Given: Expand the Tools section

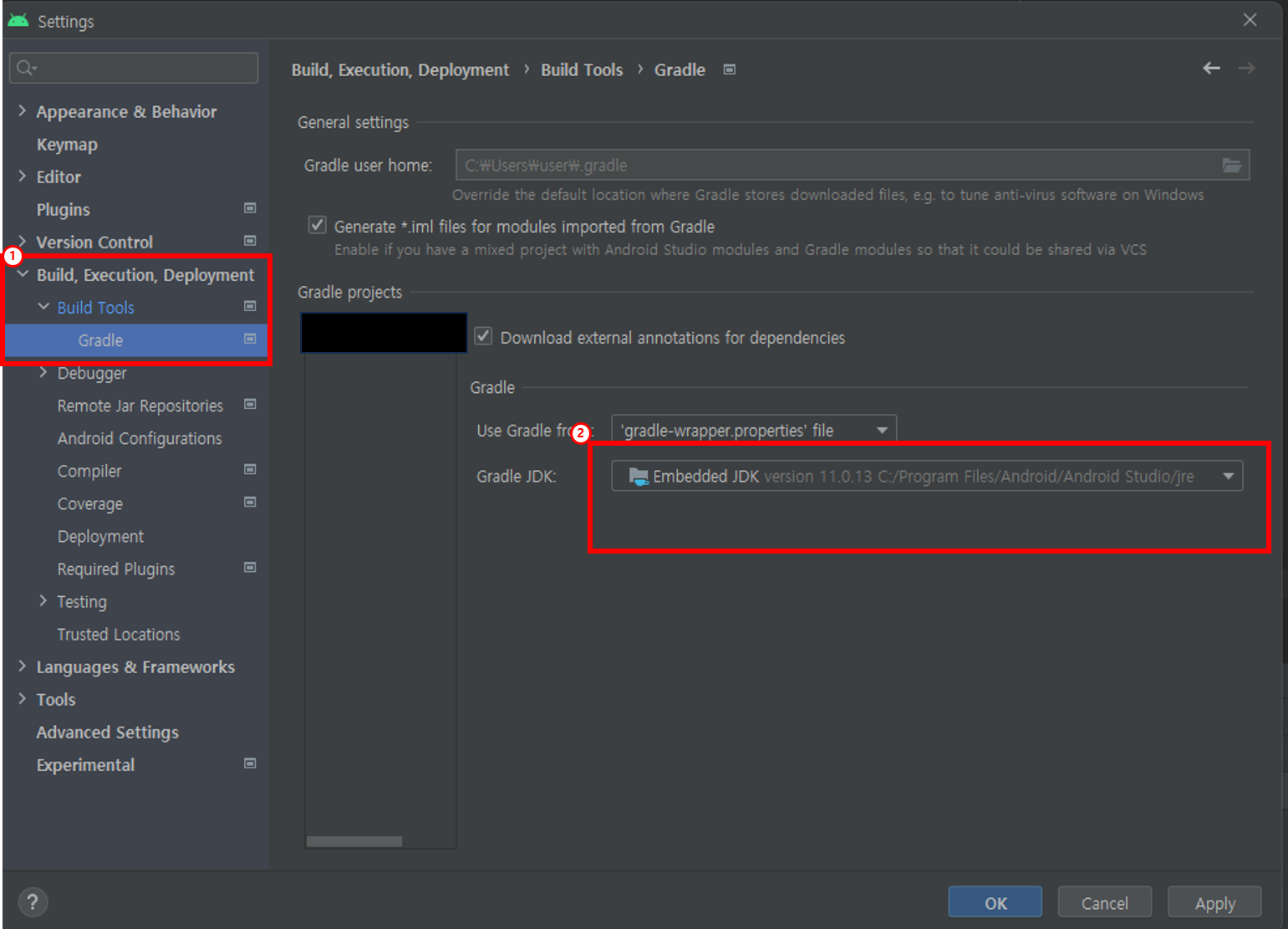Looking at the screenshot, I should [x=23, y=698].
